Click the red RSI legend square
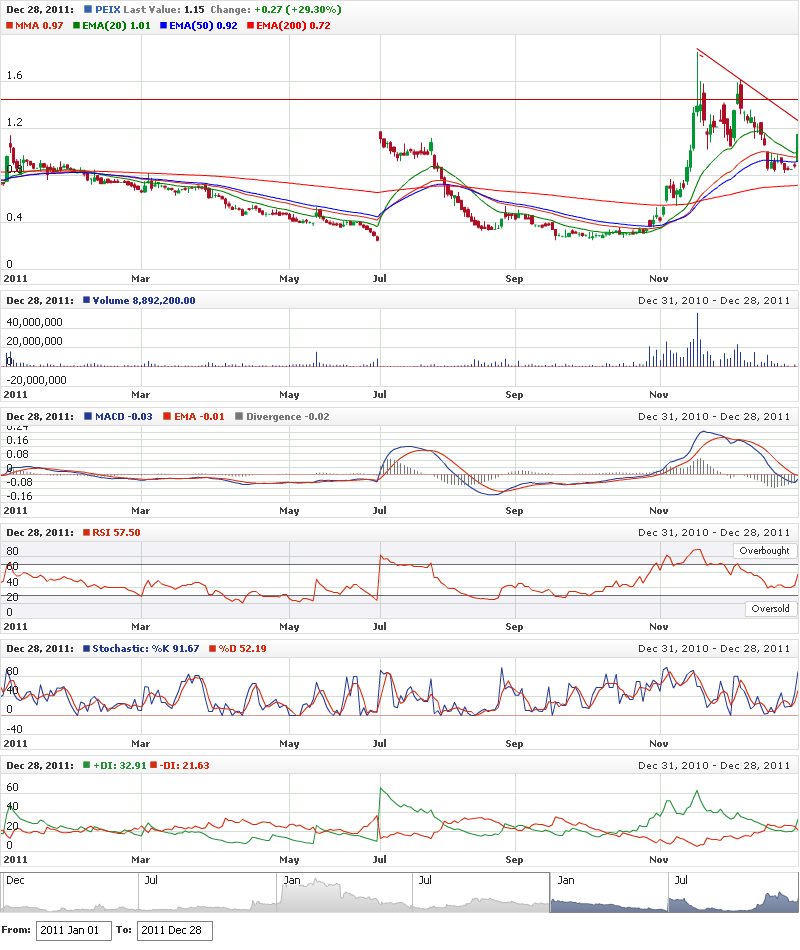The height and width of the screenshot is (950, 800). [87, 533]
